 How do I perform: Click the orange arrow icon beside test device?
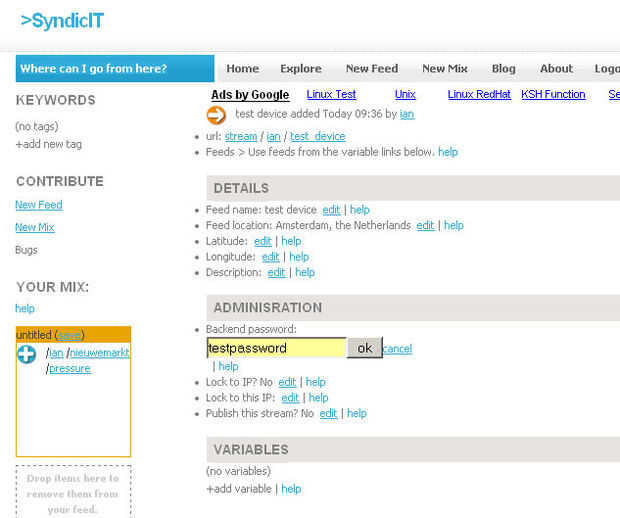(216, 115)
